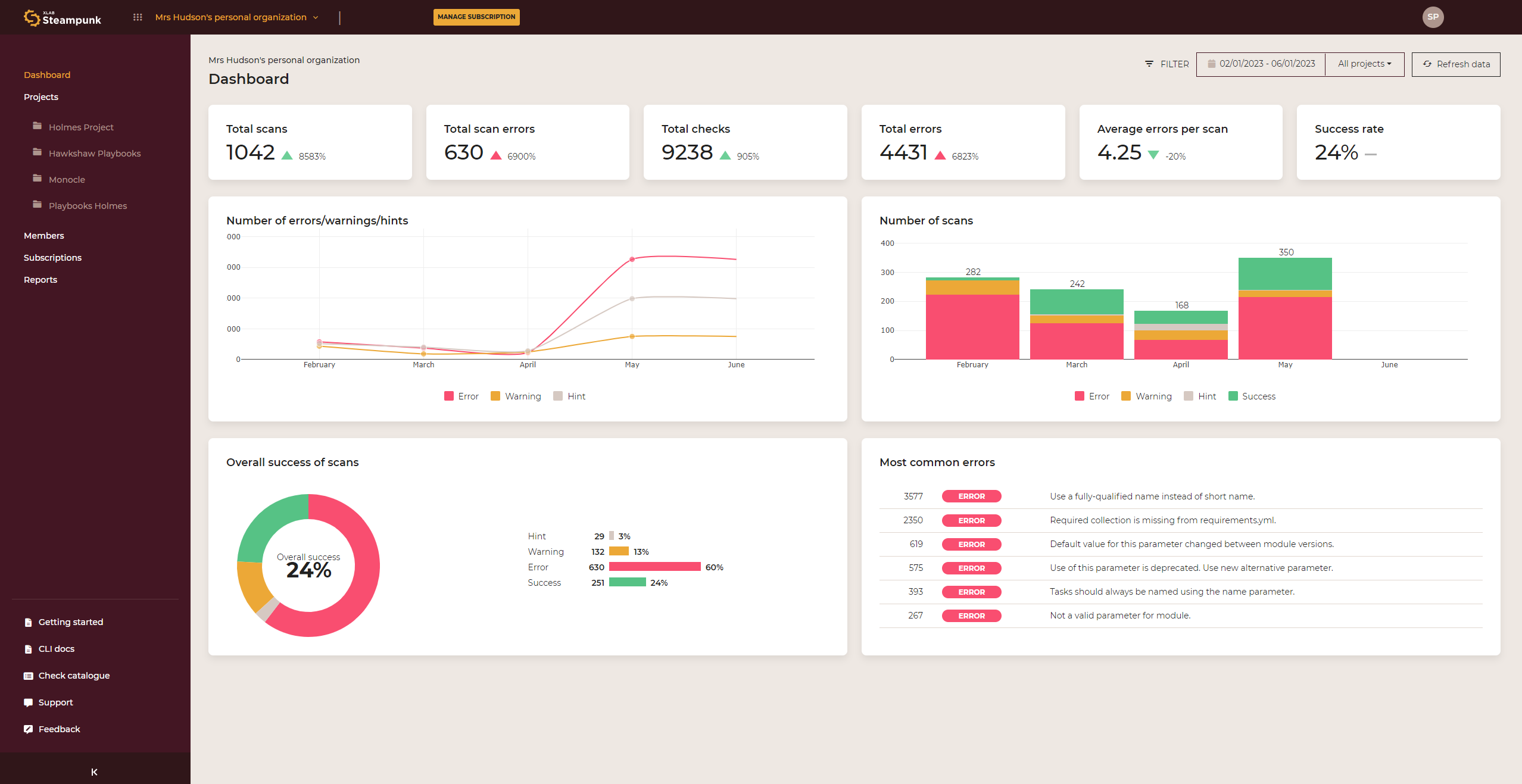1522x784 pixels.
Task: Click the Support chat bubble icon
Action: pyautogui.click(x=28, y=702)
